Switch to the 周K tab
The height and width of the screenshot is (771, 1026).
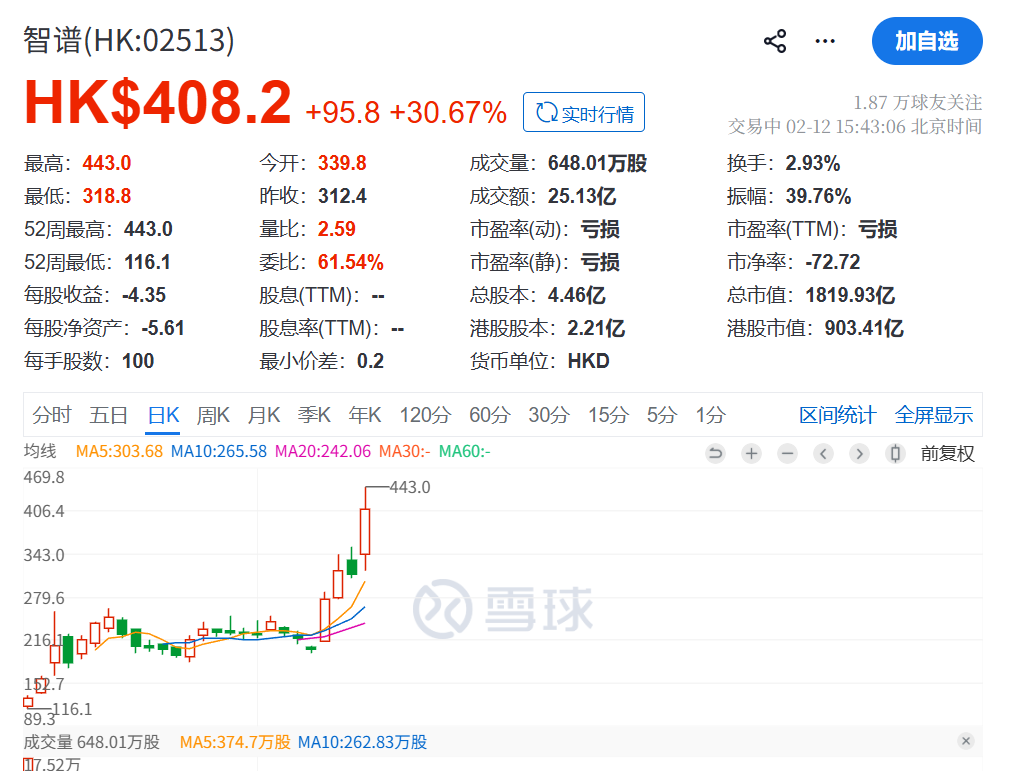pyautogui.click(x=213, y=414)
